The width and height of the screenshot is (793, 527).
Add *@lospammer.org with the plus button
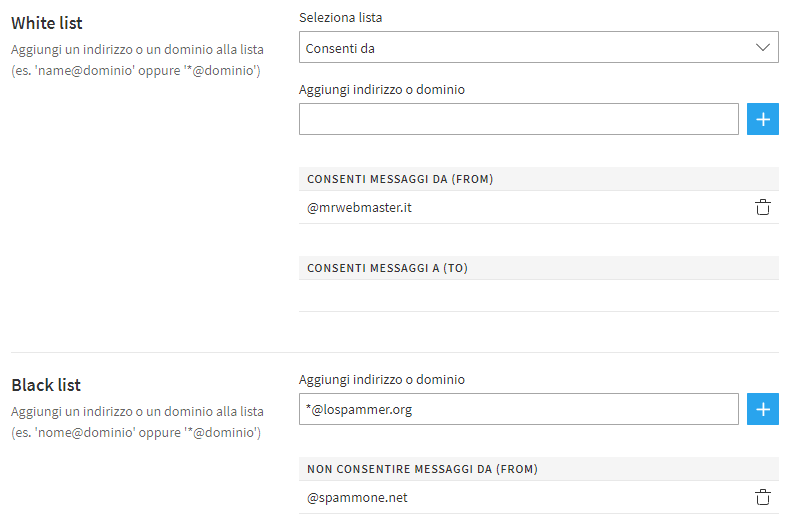(763, 408)
